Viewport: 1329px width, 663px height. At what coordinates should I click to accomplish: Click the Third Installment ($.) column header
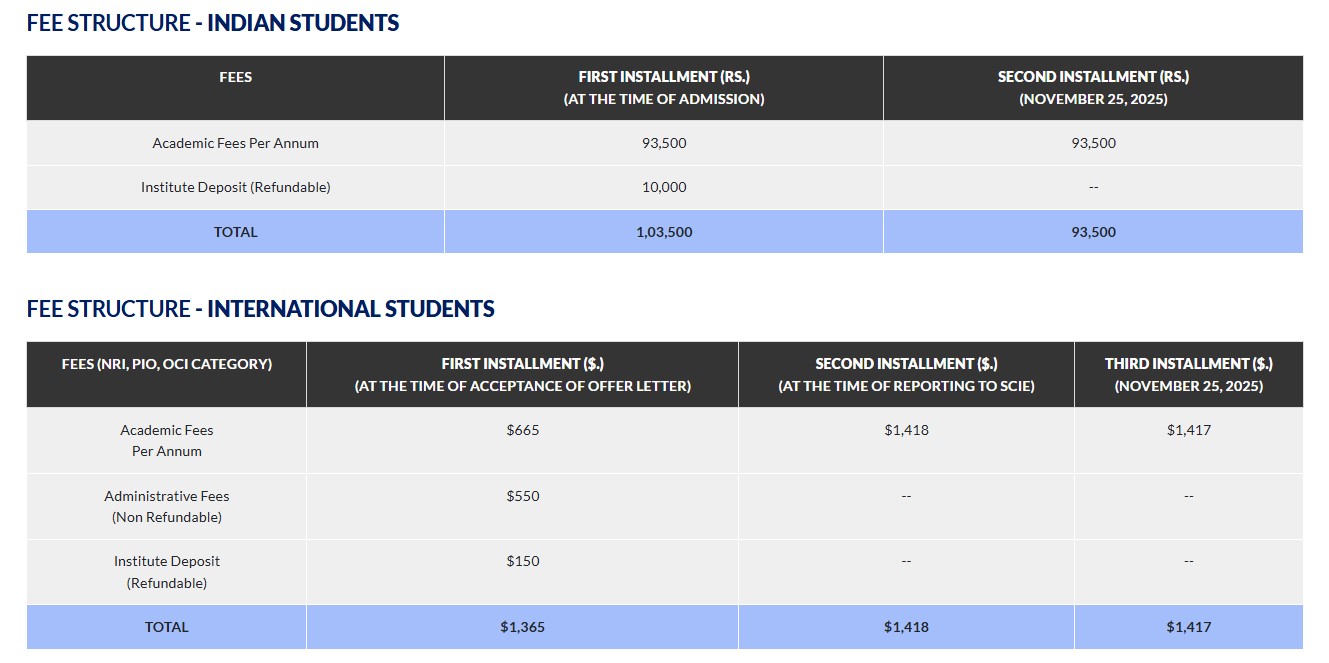click(x=1188, y=374)
